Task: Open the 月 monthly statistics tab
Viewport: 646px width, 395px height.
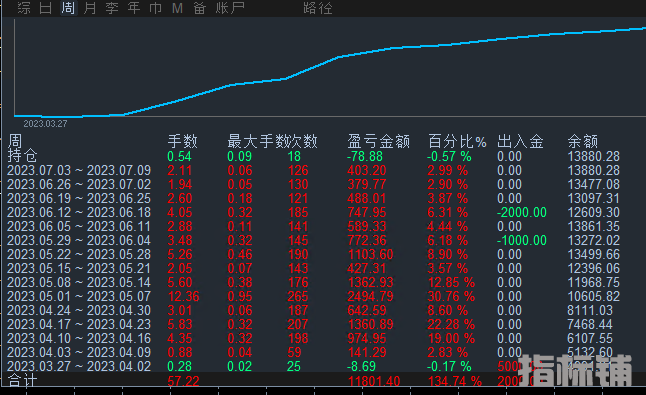Action: (90, 8)
